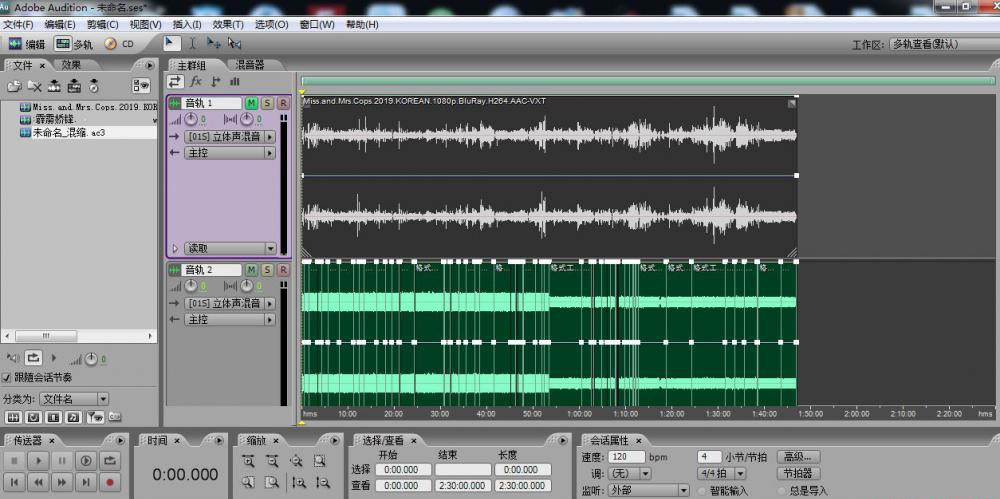This screenshot has height=499, width=1000.
Task: Click volume knob of 音轨 1
Action: [x=191, y=119]
